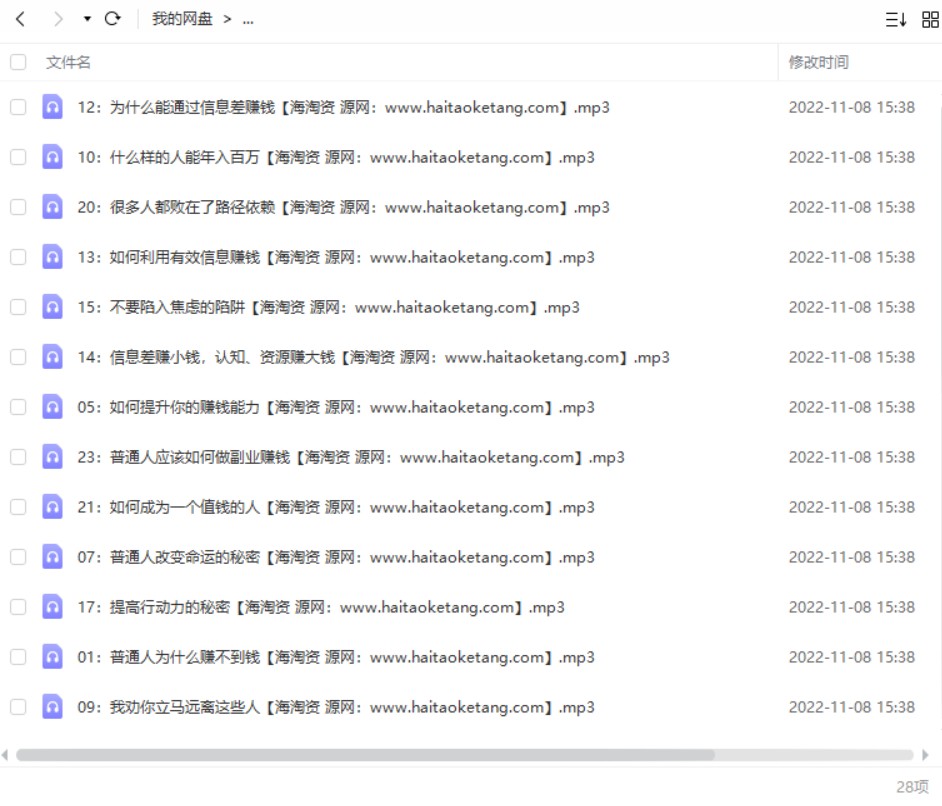Check the box for file 01
Image resolution: width=942 pixels, height=806 pixels.
tap(18, 657)
